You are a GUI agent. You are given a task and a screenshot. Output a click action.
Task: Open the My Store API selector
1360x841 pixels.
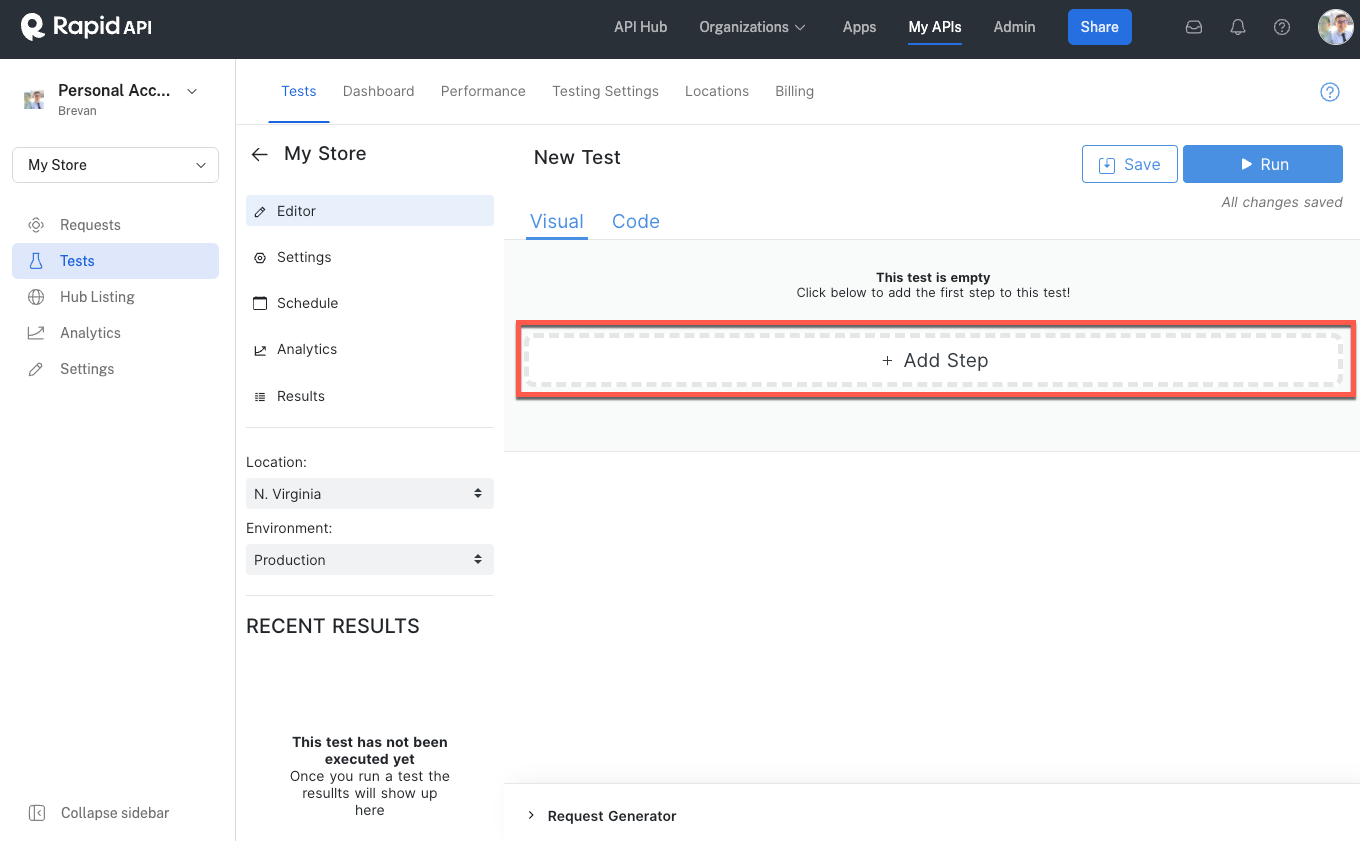(116, 165)
